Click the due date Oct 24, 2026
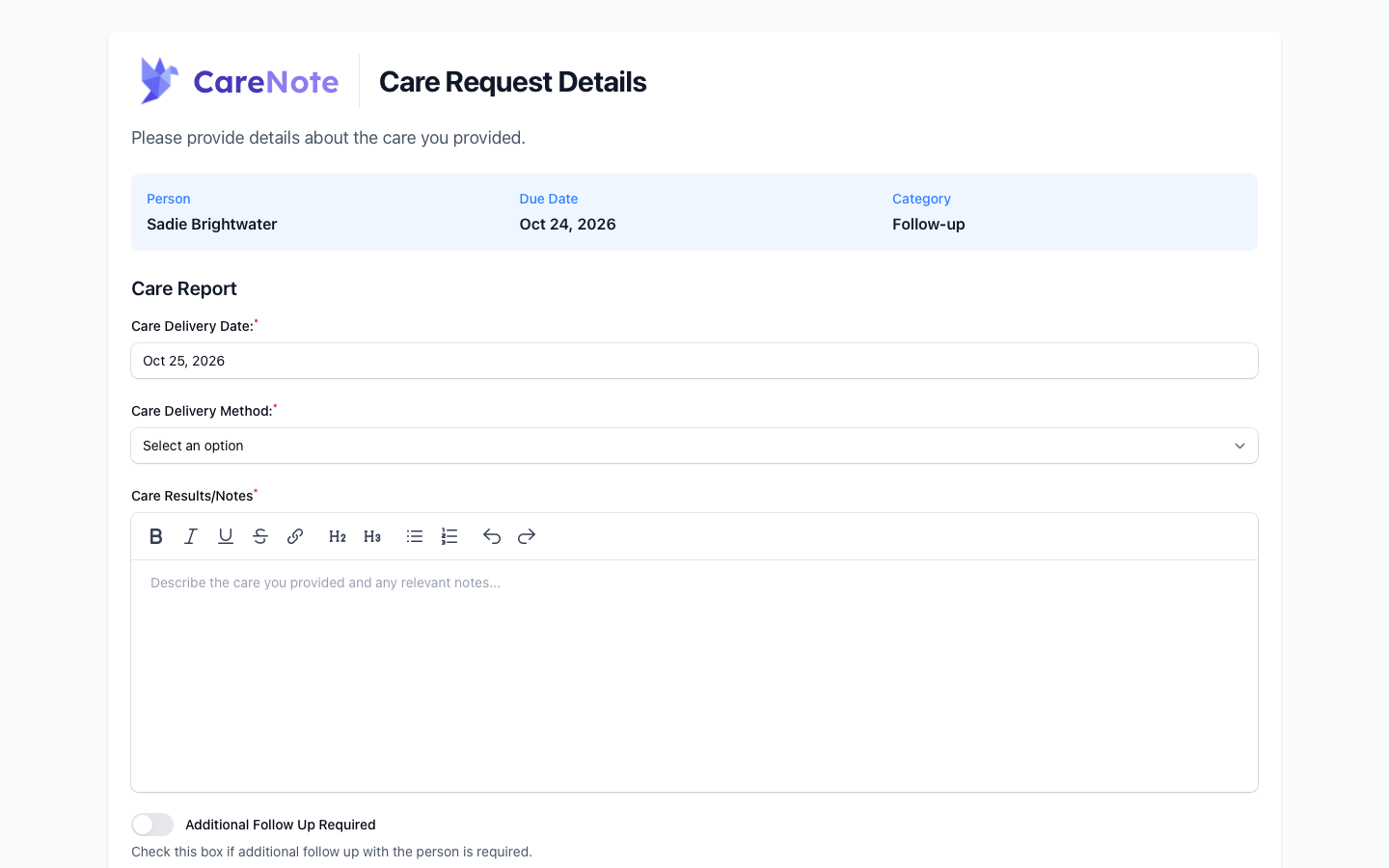The height and width of the screenshot is (868, 1389). [x=567, y=225]
